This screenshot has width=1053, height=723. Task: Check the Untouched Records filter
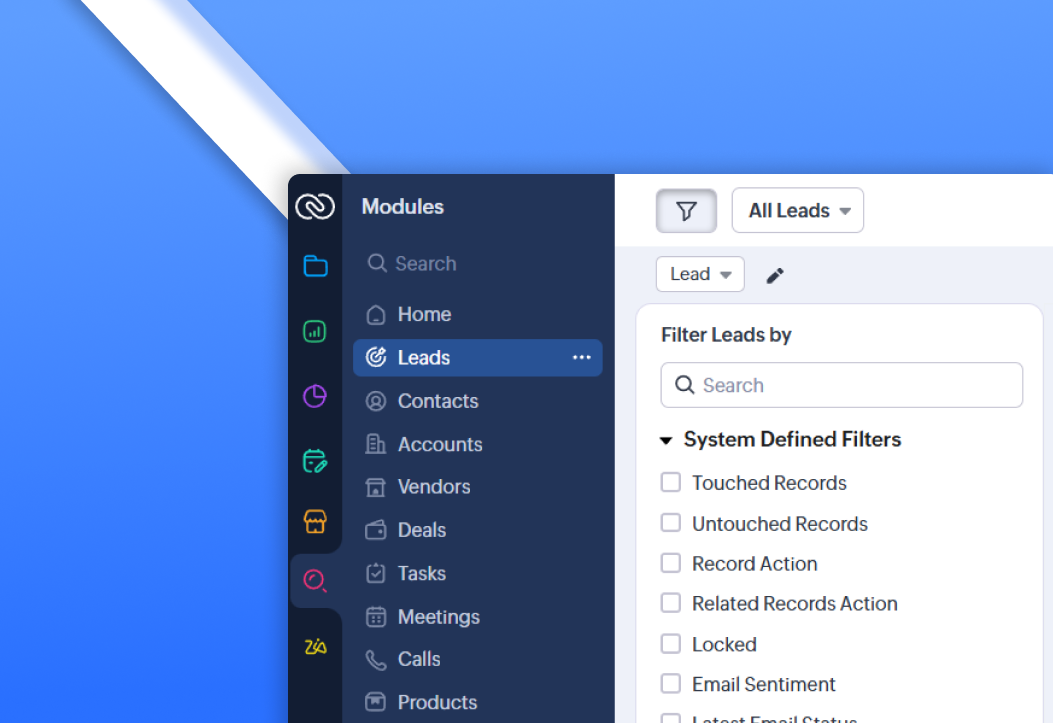click(670, 523)
